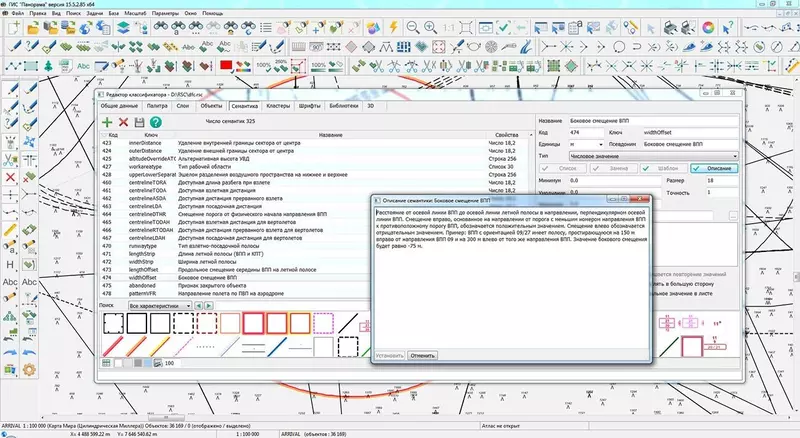Open the Тип dropdown showing Числовое значение
Image resolution: width=800 pixels, height=438 pixels.
pyautogui.click(x=653, y=156)
